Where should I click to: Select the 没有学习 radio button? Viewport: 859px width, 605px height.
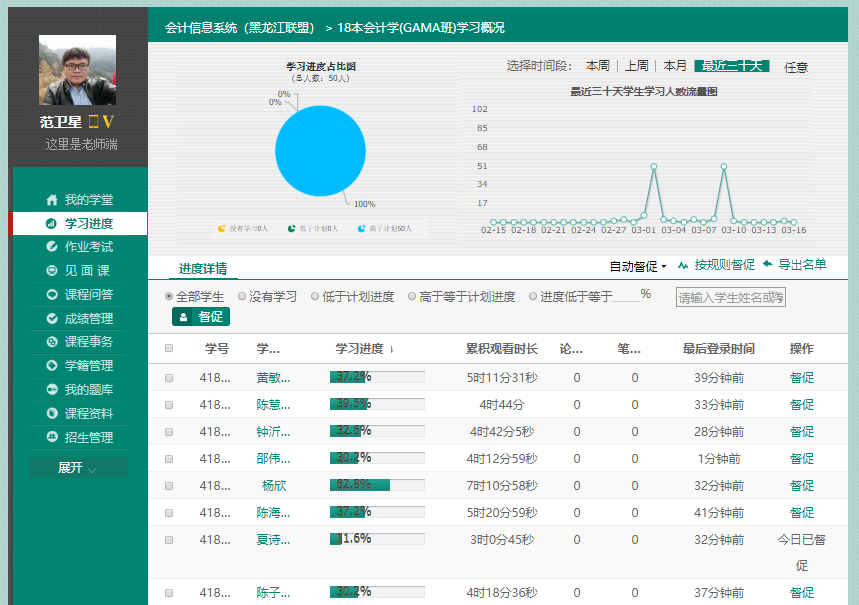click(x=242, y=297)
